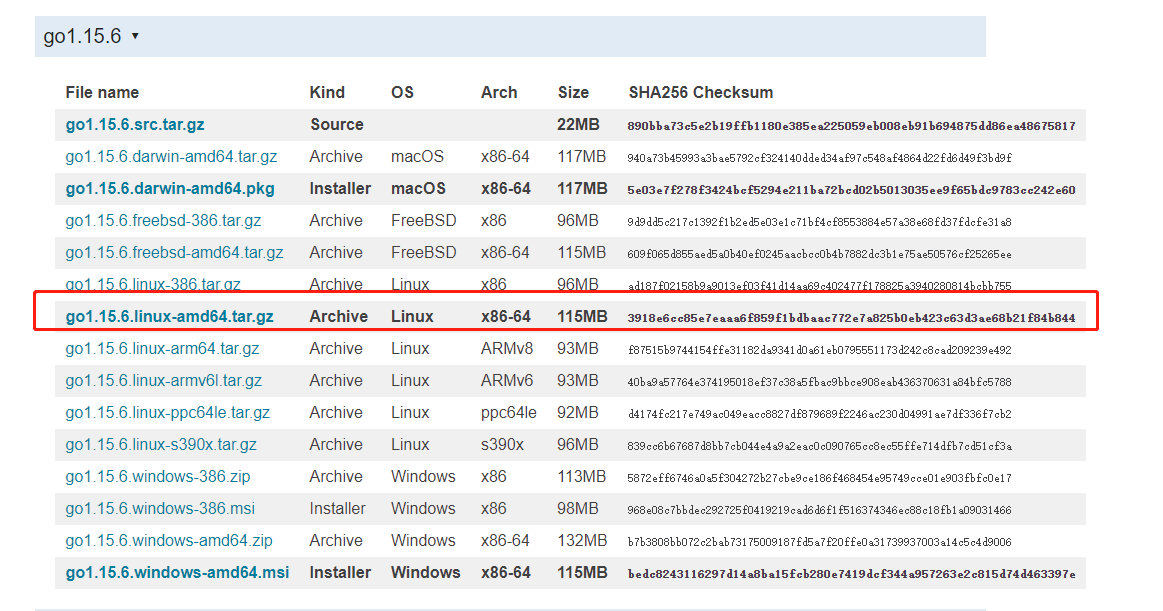Download the Windows installer go1.15.6.windows-386.msi

(158, 508)
